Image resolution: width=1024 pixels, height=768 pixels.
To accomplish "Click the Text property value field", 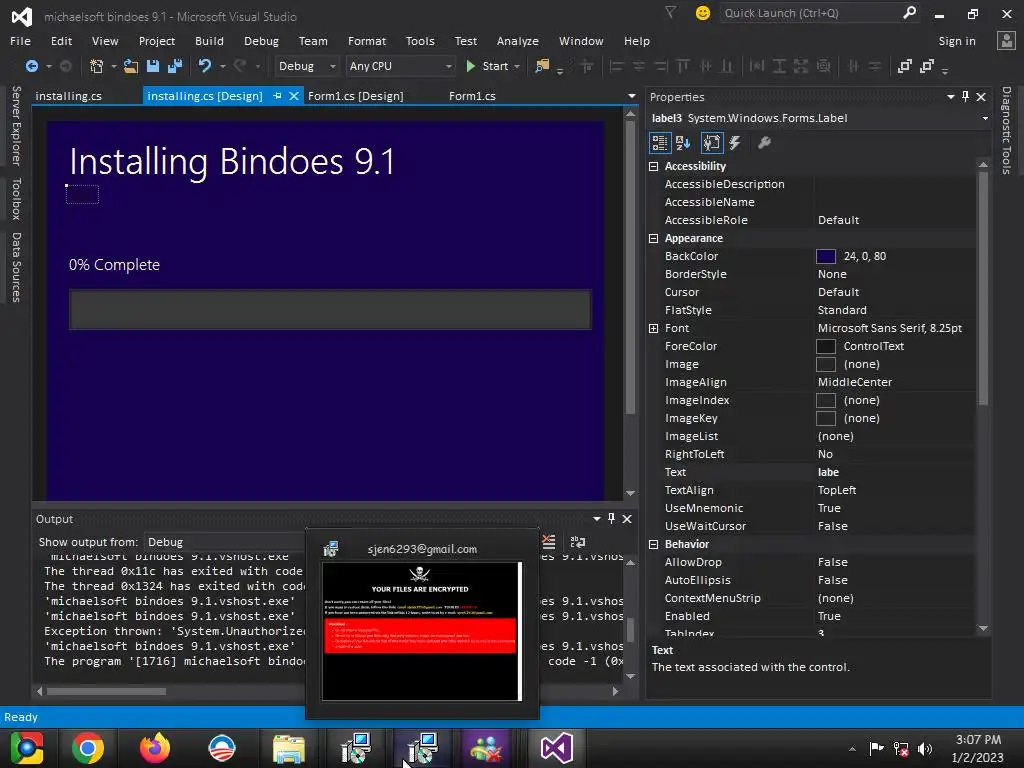I will tap(895, 472).
